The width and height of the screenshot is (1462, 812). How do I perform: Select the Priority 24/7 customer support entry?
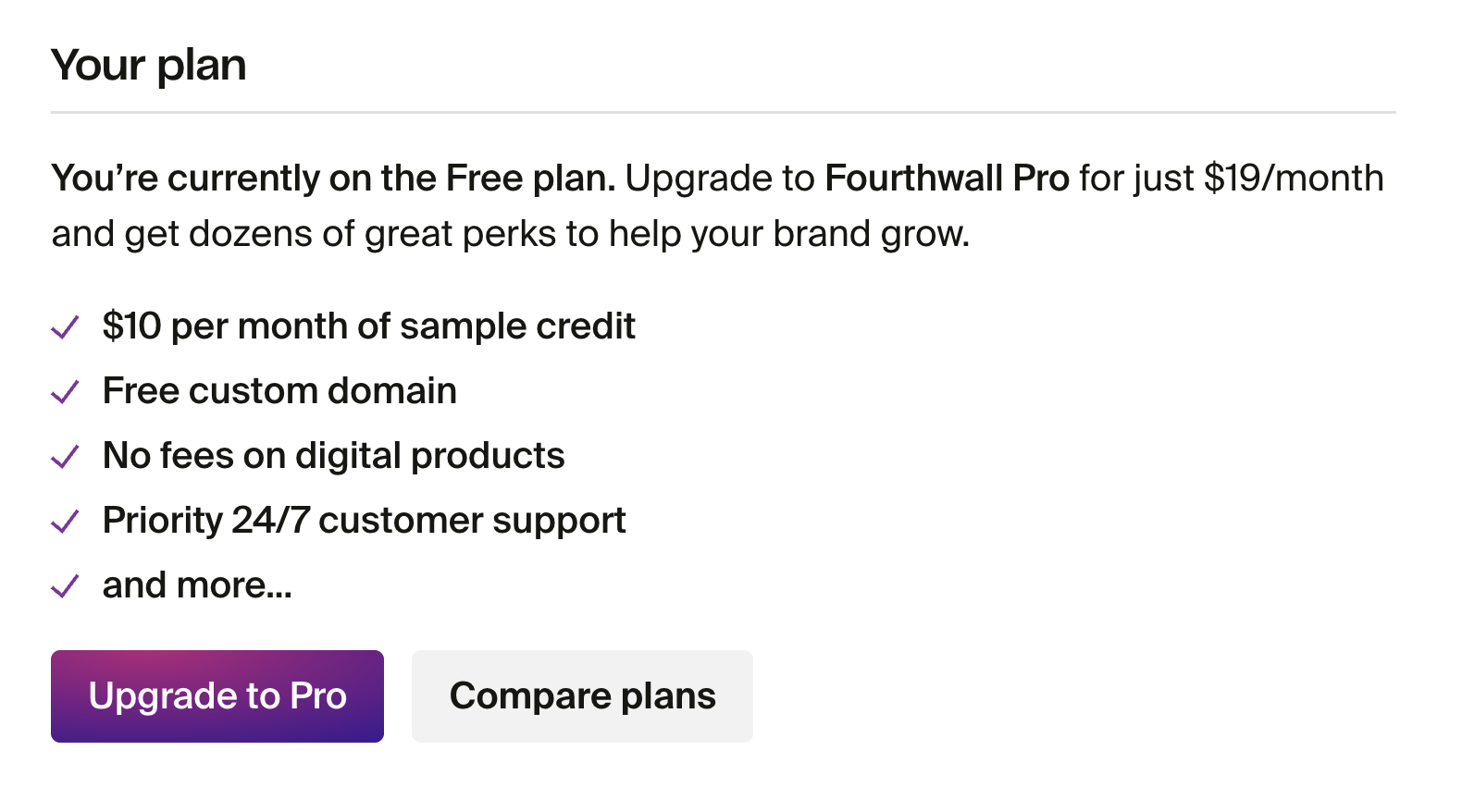(363, 520)
